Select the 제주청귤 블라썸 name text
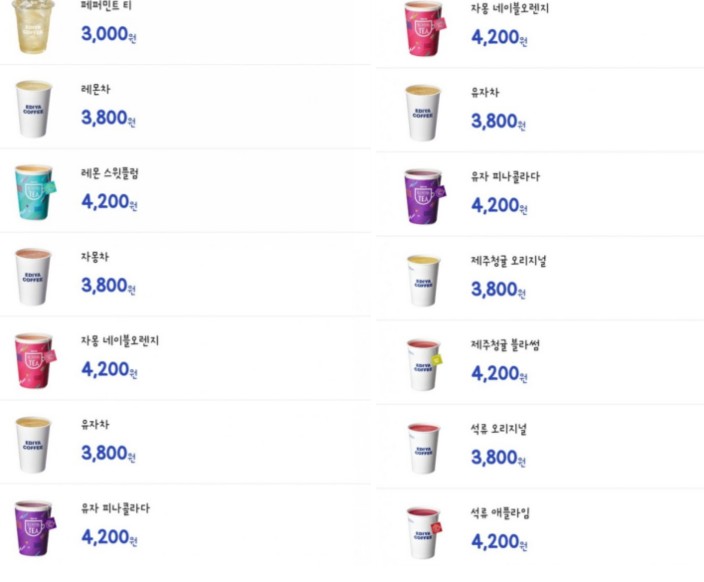 click(505, 345)
